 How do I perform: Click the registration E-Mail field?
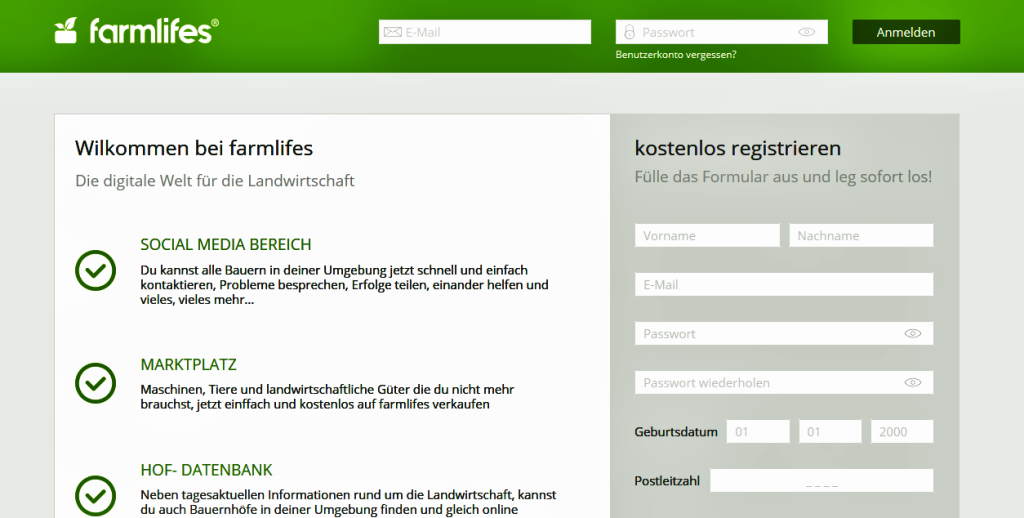point(784,285)
